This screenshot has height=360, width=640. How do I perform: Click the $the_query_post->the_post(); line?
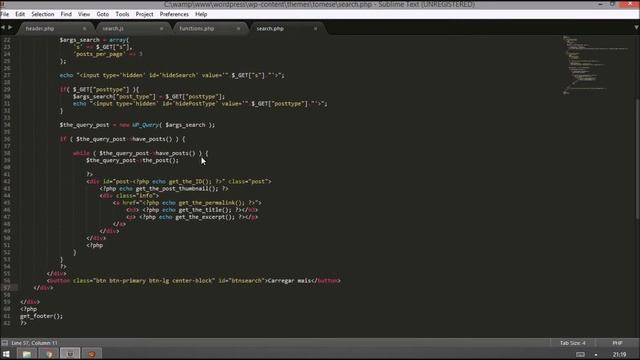pos(132,160)
